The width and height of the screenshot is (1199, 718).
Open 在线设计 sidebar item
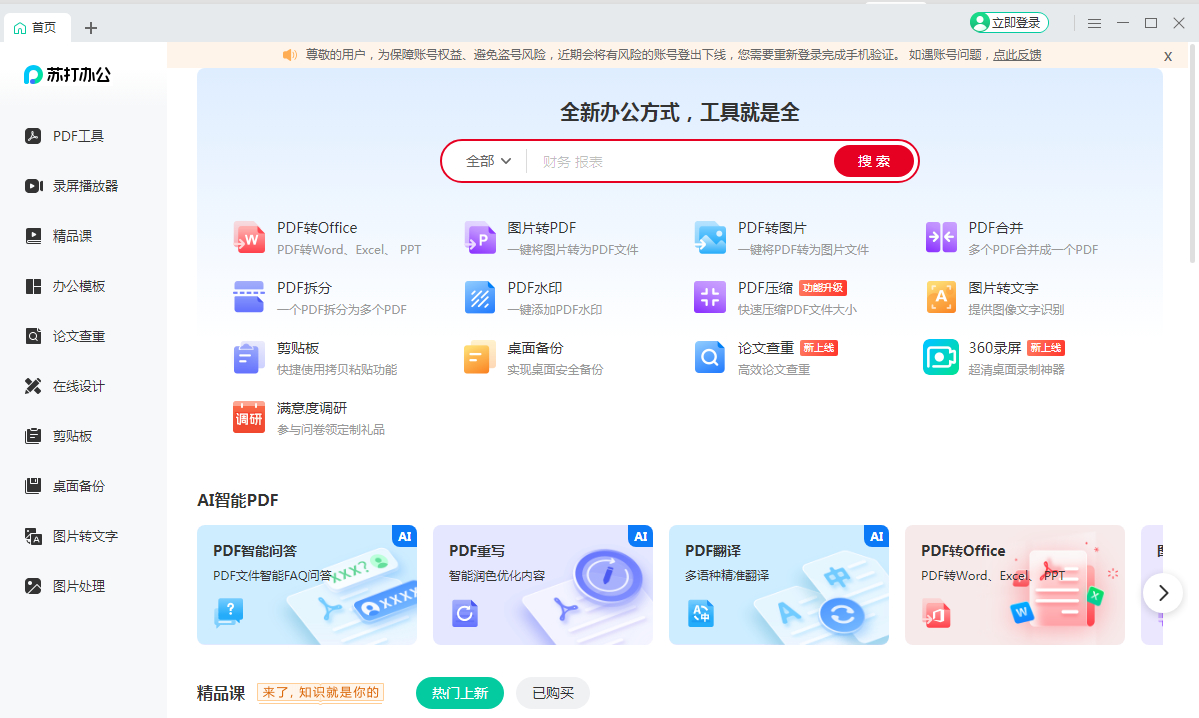(x=65, y=386)
